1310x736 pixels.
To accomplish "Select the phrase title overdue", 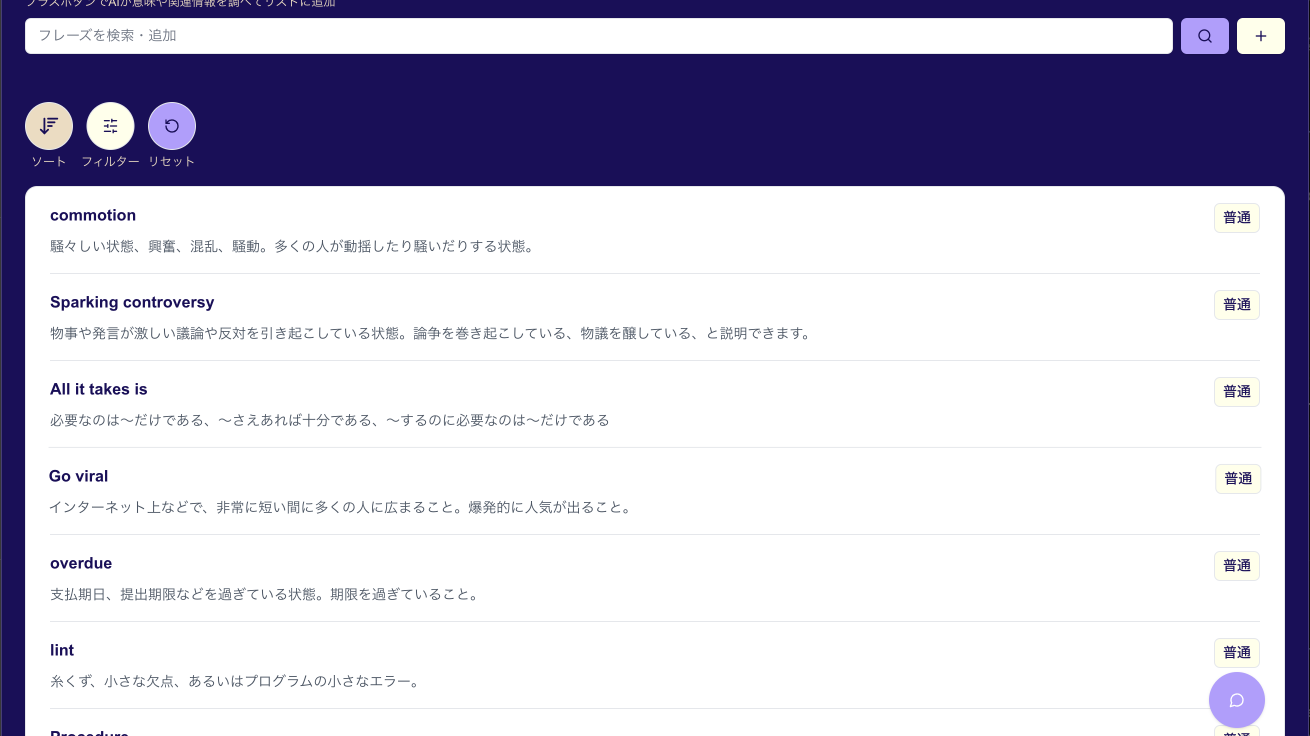I will click(x=81, y=563).
